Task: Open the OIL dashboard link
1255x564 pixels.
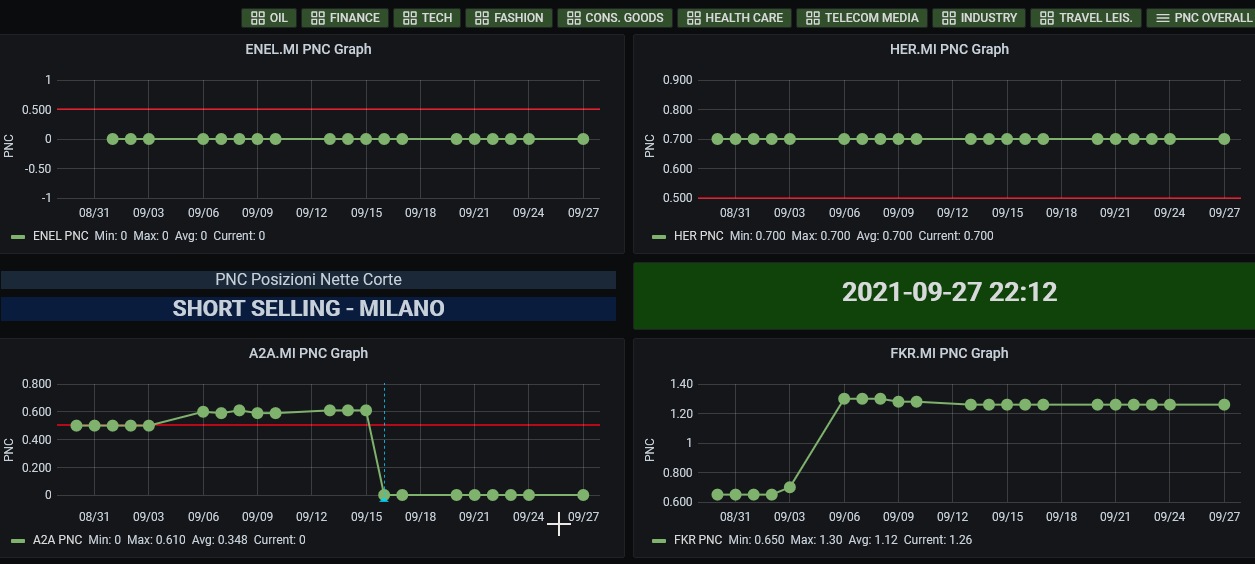Action: [268, 18]
